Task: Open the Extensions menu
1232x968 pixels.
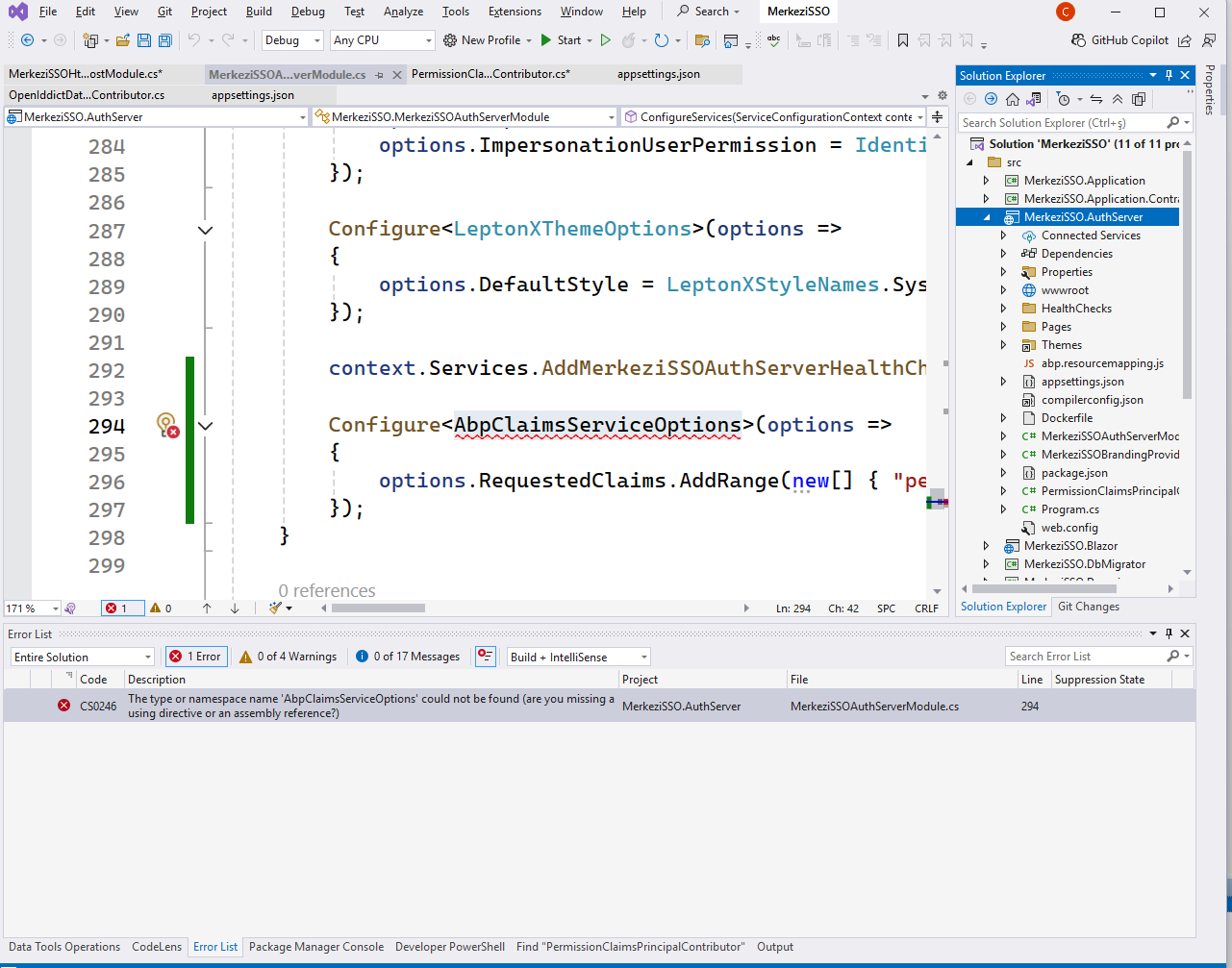Action: point(515,12)
